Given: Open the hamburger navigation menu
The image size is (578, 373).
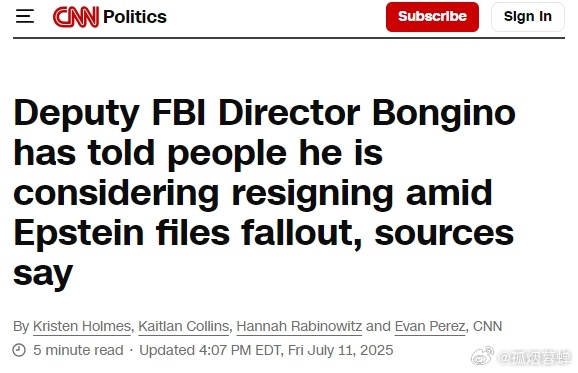Looking at the screenshot, I should click(25, 17).
